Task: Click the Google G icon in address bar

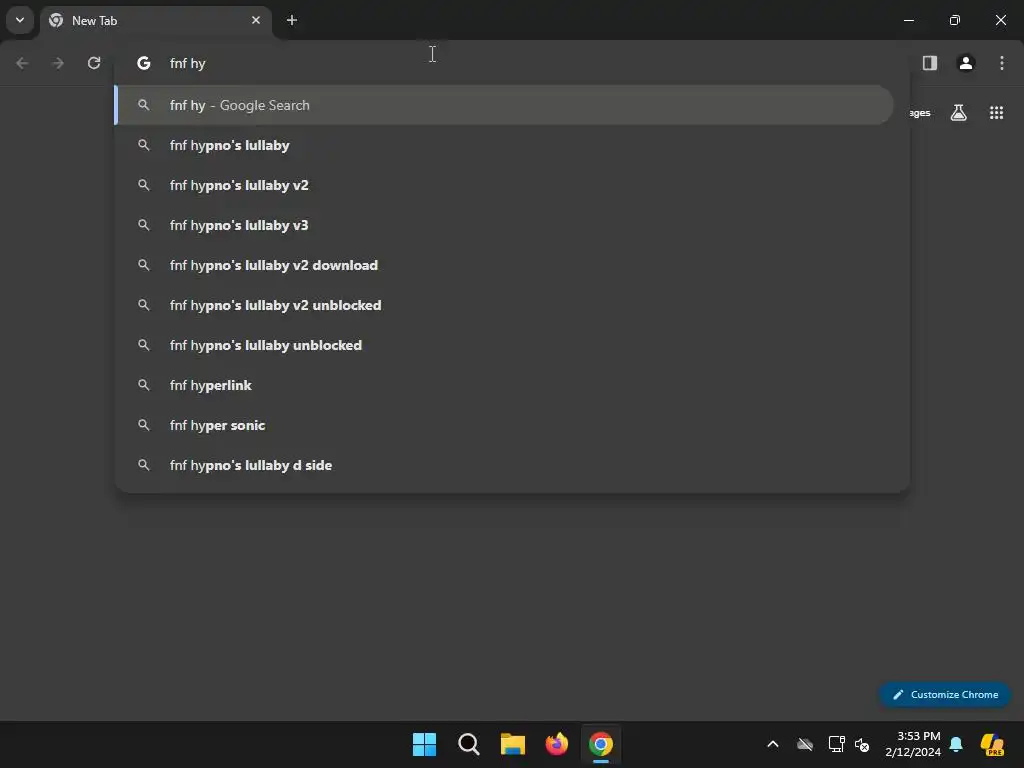Action: [144, 63]
